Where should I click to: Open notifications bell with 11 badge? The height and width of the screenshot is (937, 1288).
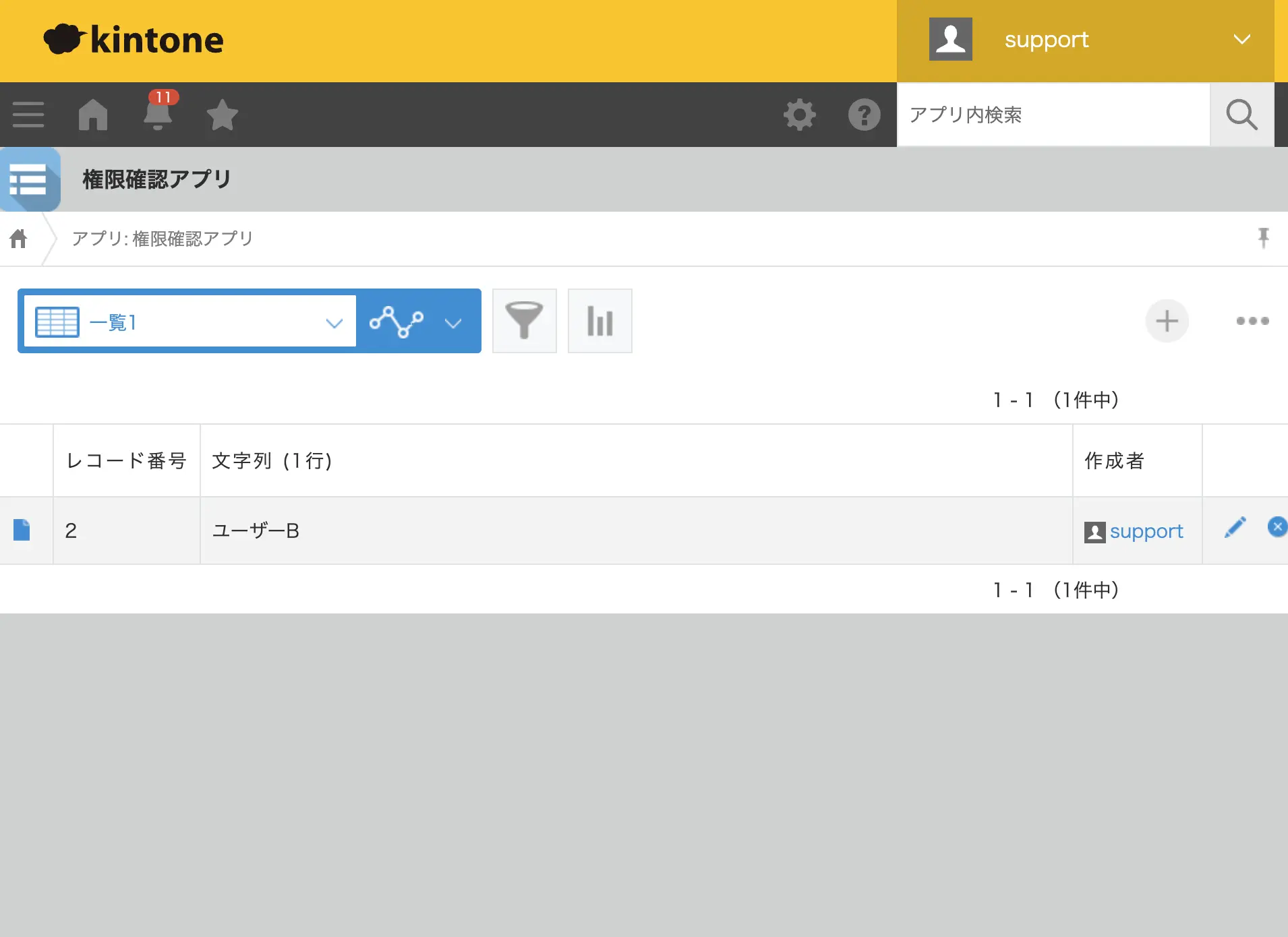[x=158, y=111]
